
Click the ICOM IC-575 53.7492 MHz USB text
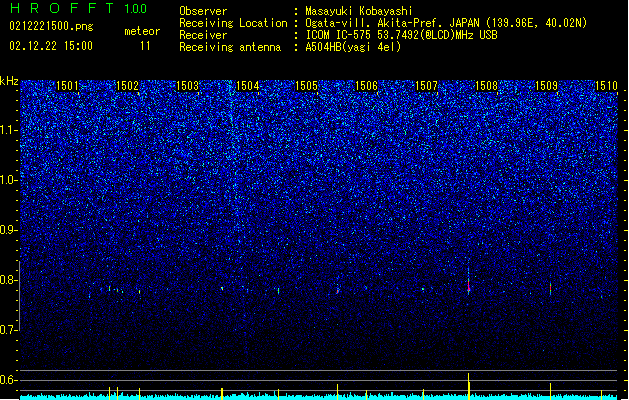pos(401,35)
